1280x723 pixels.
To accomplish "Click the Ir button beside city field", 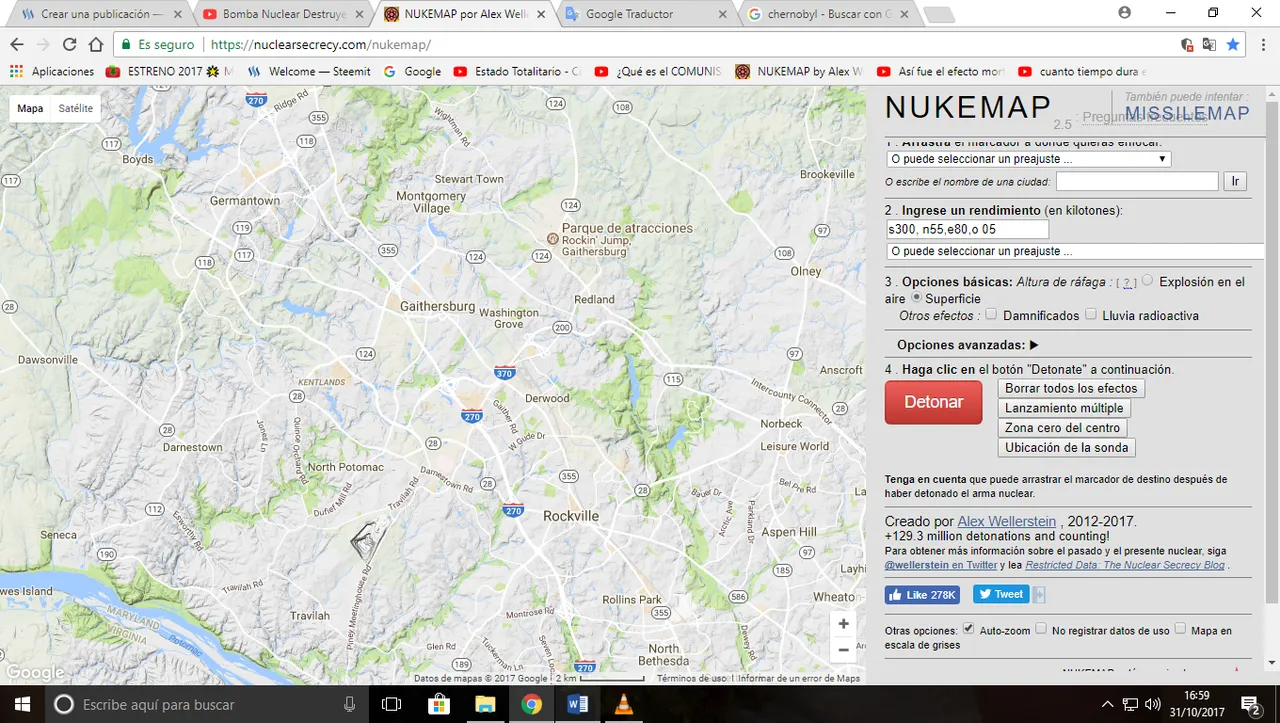I will click(x=1235, y=181).
